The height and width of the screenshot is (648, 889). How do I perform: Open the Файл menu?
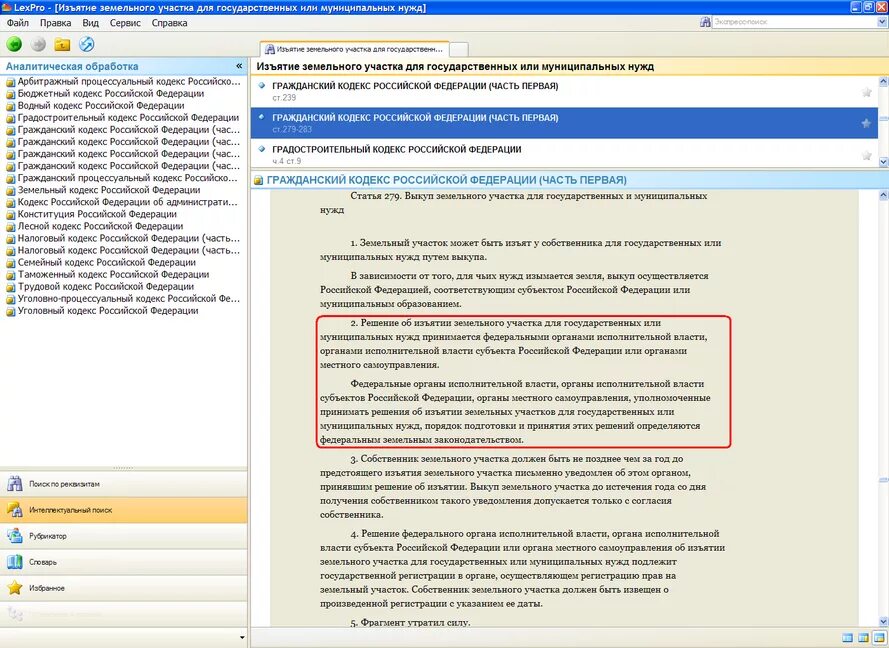(18, 23)
